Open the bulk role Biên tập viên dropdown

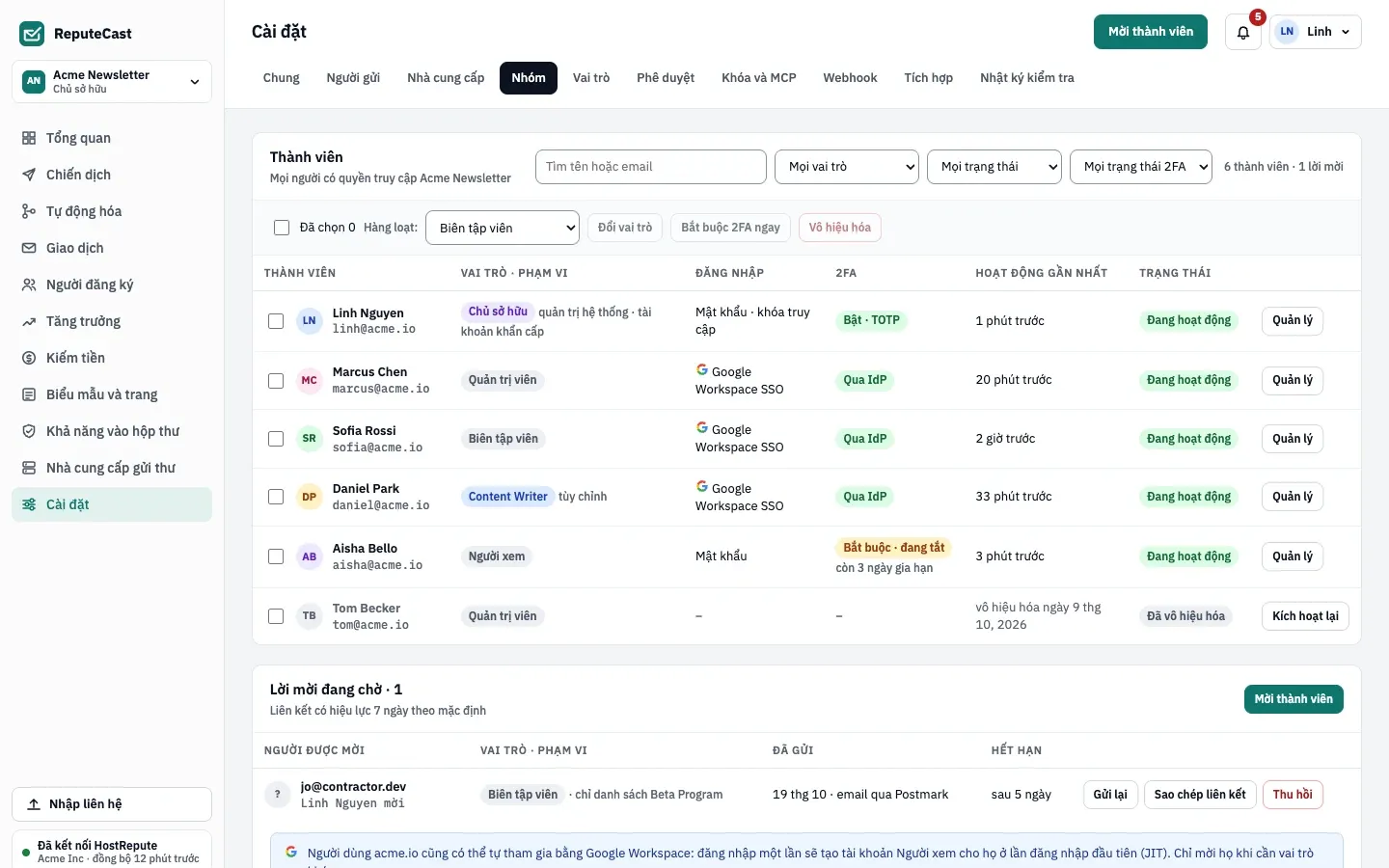pos(503,228)
